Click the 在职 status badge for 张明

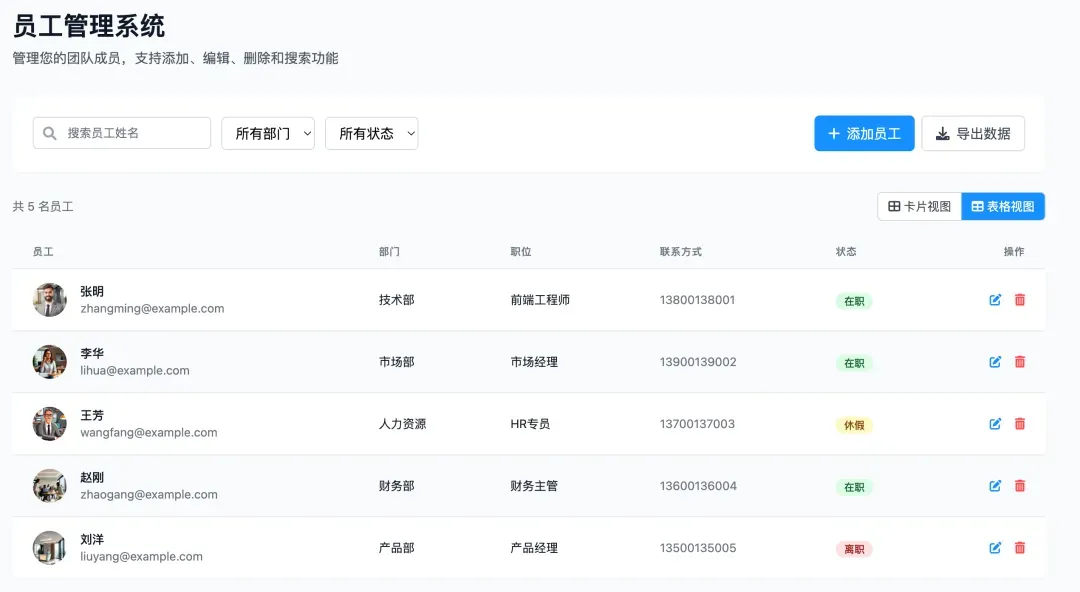point(854,301)
